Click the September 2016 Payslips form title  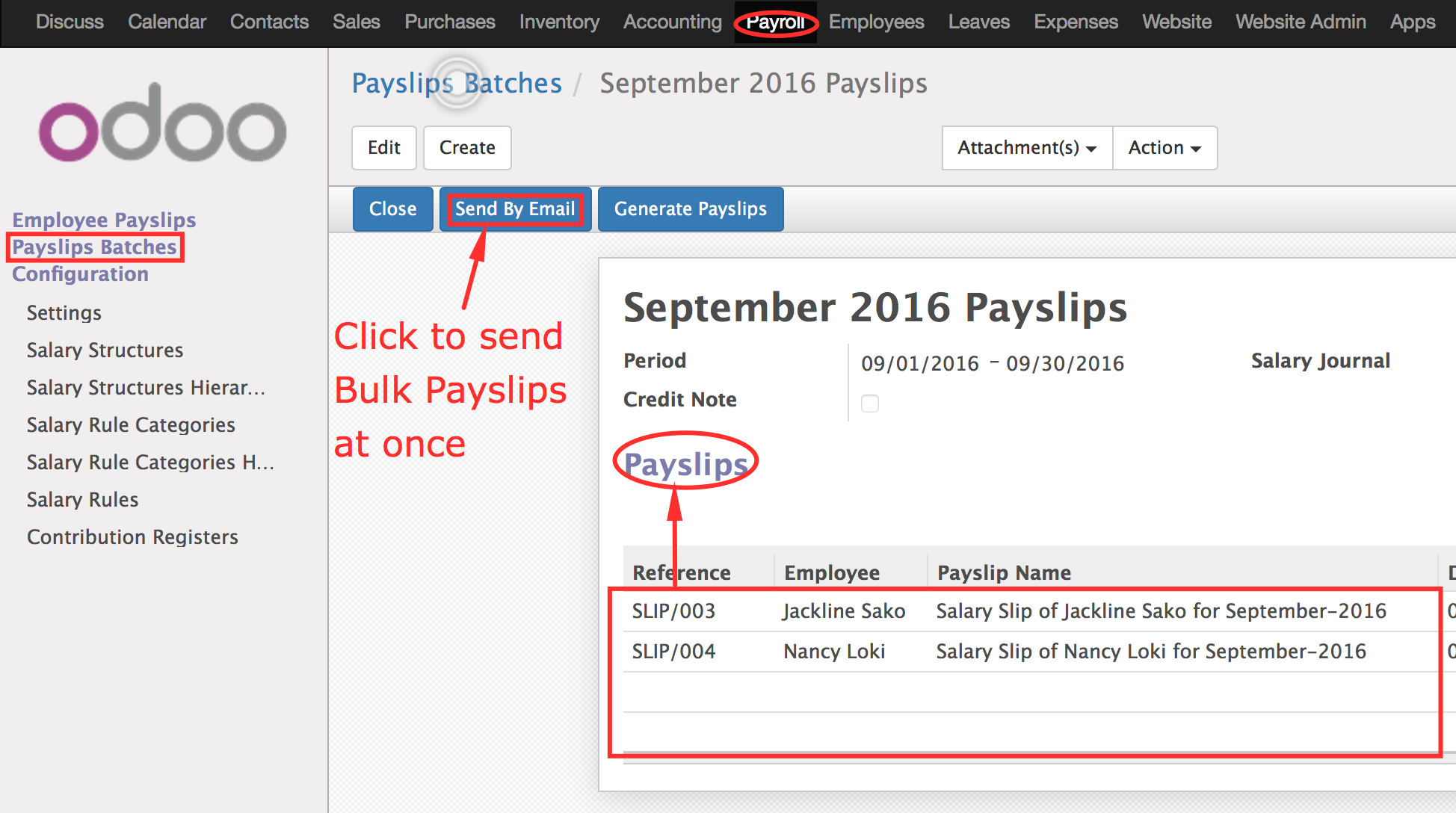coord(875,307)
